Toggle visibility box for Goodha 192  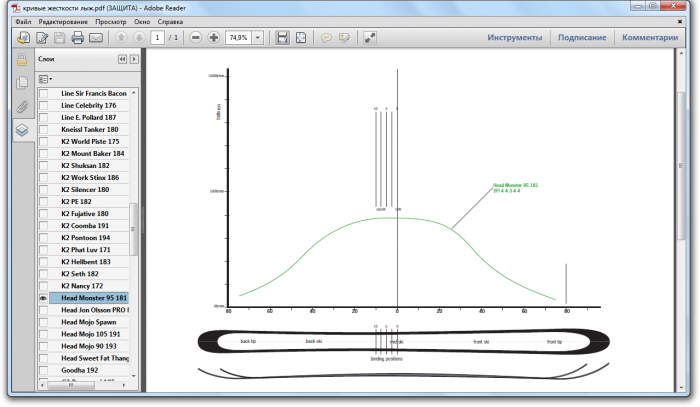(43, 370)
